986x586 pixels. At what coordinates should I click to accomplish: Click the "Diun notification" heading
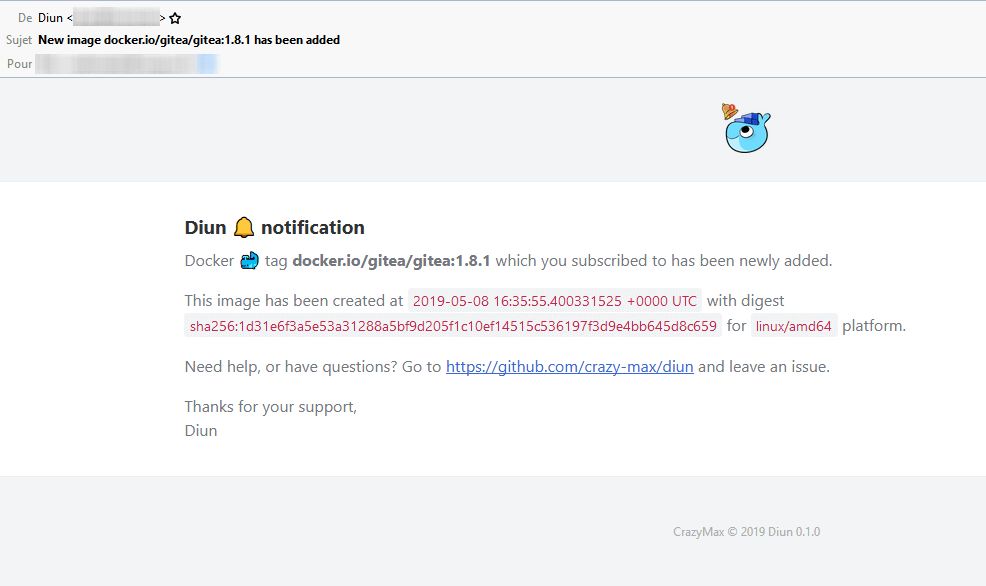click(275, 228)
